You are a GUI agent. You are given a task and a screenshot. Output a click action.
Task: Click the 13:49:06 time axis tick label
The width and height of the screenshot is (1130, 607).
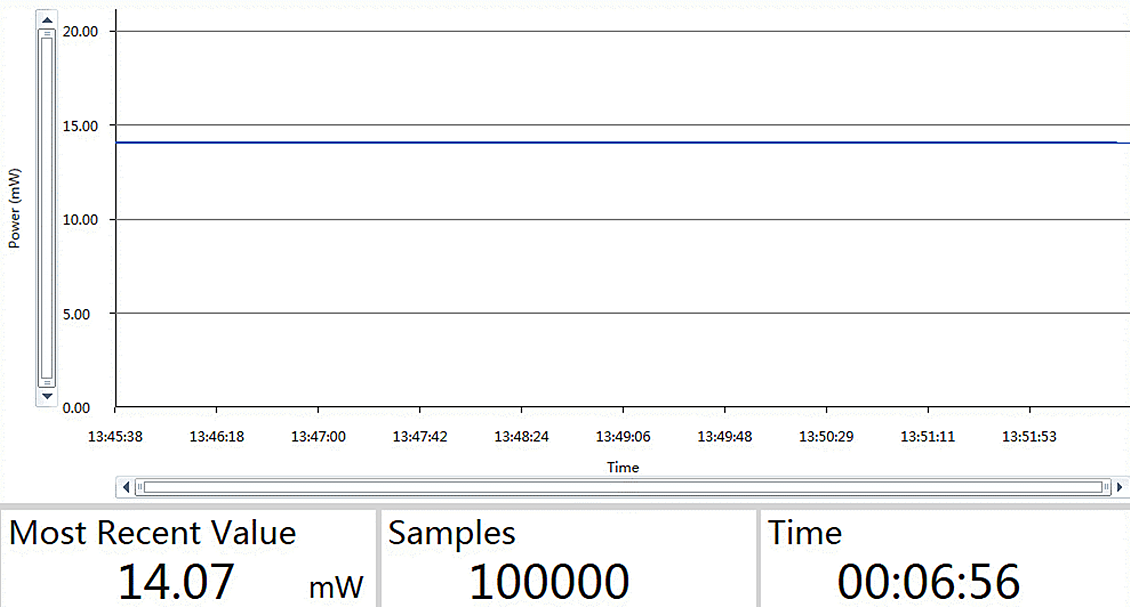click(623, 437)
